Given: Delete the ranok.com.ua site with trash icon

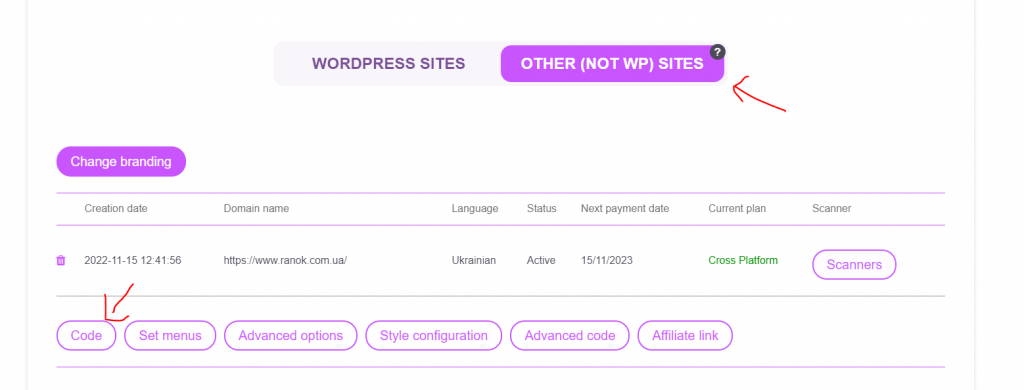Looking at the screenshot, I should [61, 261].
